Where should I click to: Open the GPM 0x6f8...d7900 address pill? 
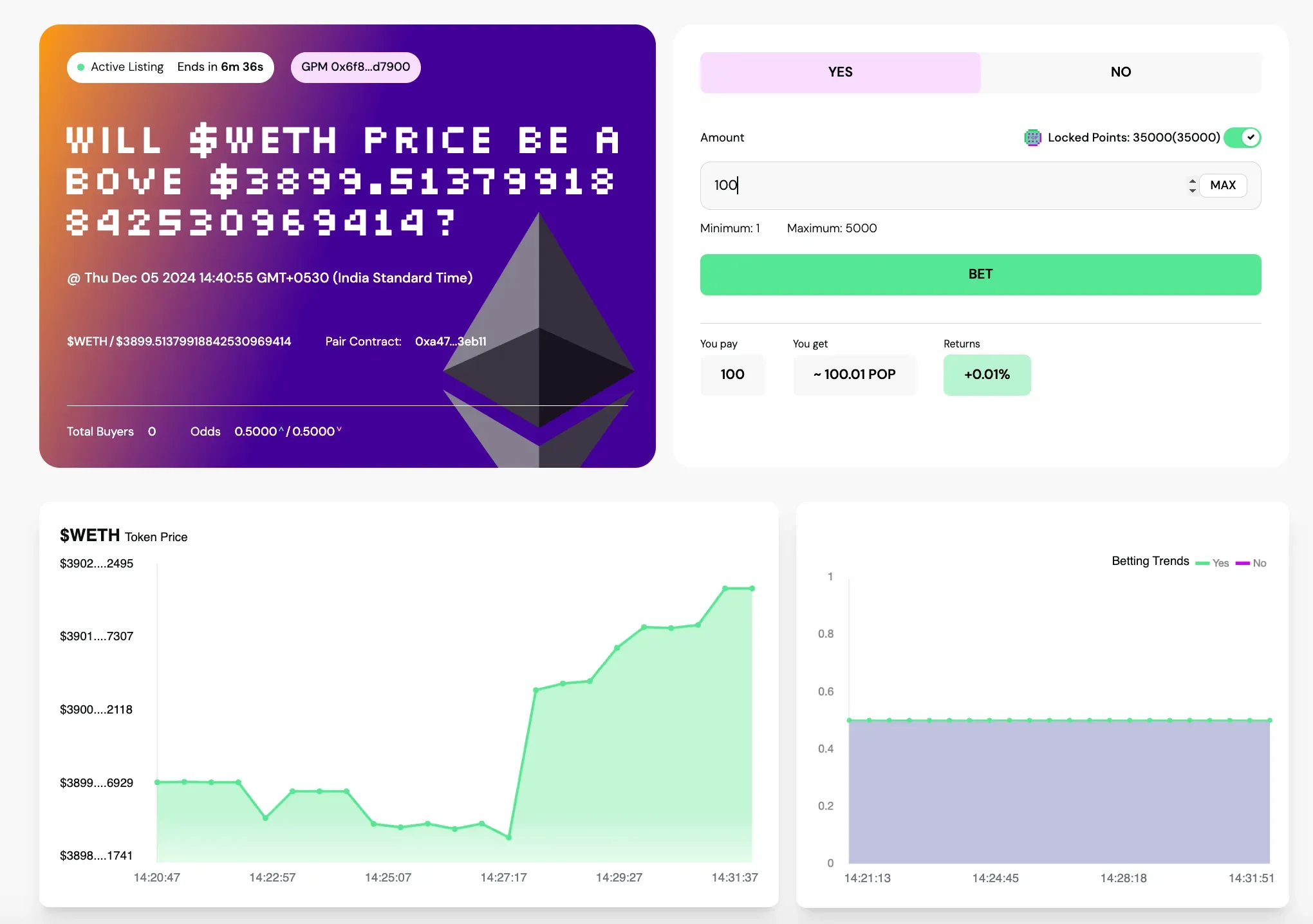[x=355, y=67]
